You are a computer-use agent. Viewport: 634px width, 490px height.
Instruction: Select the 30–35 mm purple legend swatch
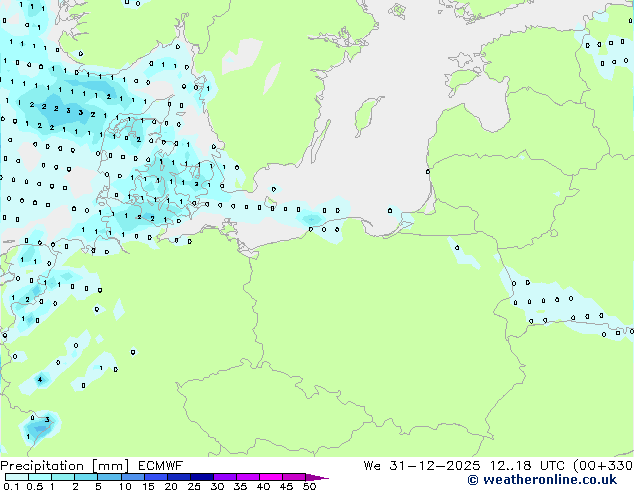(x=224, y=477)
